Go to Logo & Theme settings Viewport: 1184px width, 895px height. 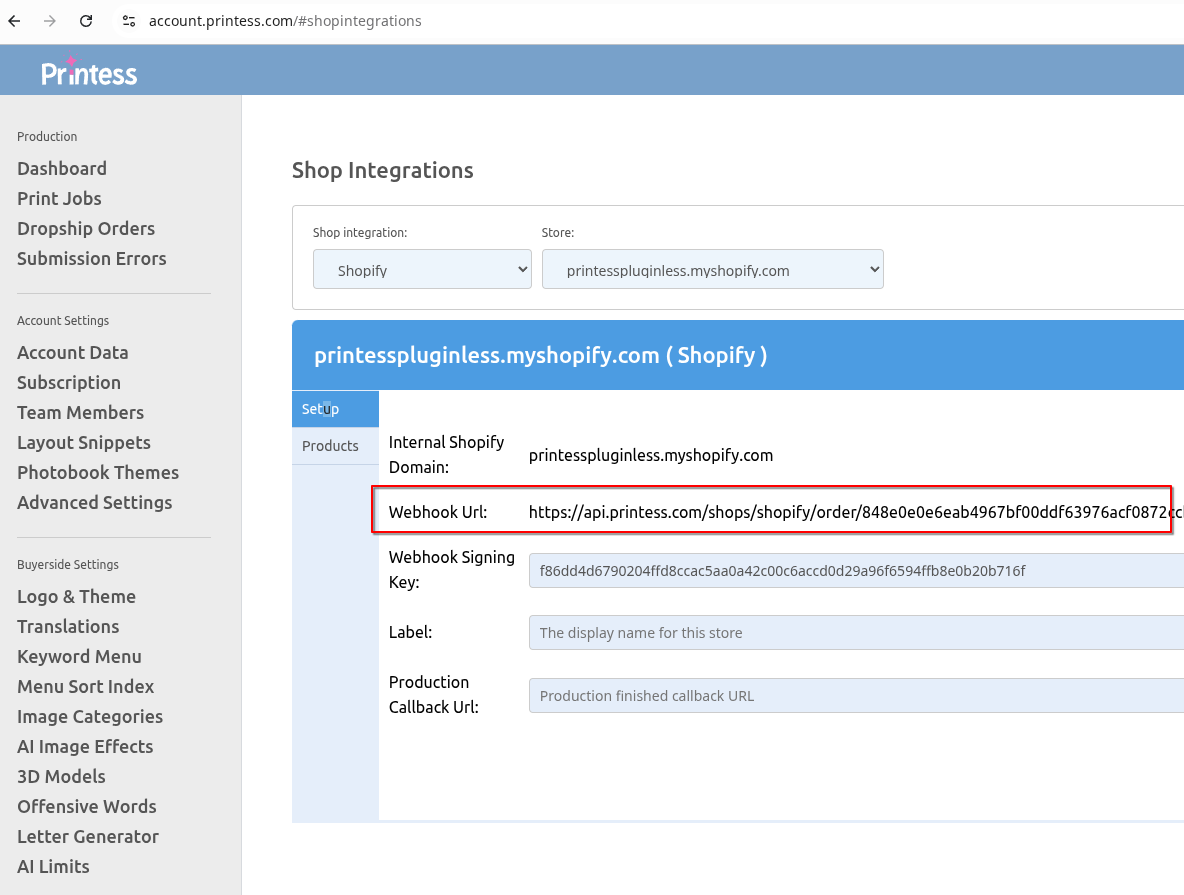pyautogui.click(x=76, y=596)
